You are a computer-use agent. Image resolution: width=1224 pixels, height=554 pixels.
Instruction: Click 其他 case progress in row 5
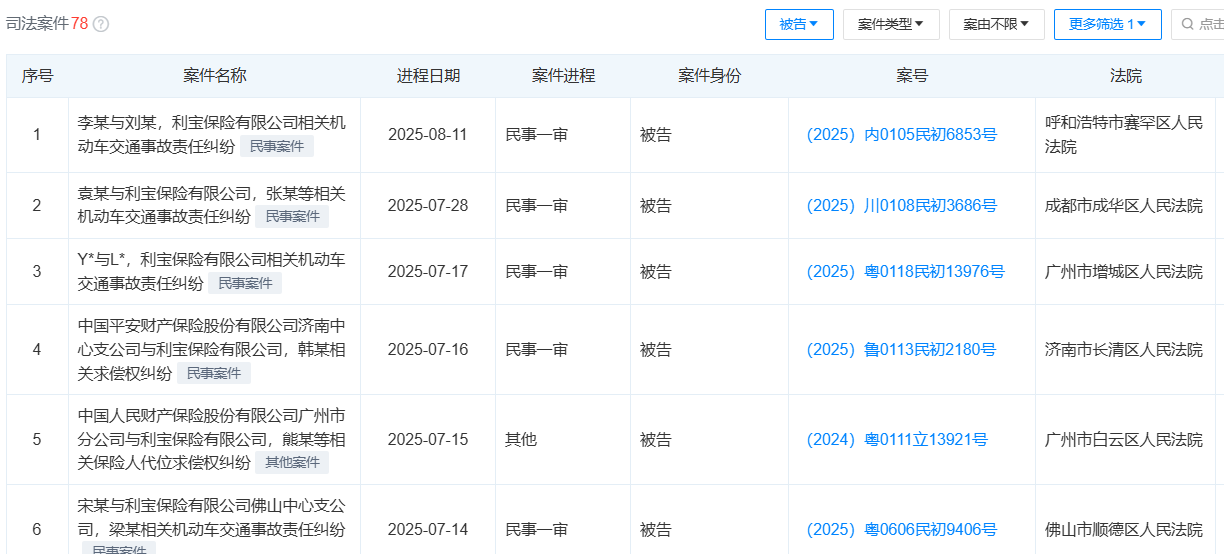521,439
